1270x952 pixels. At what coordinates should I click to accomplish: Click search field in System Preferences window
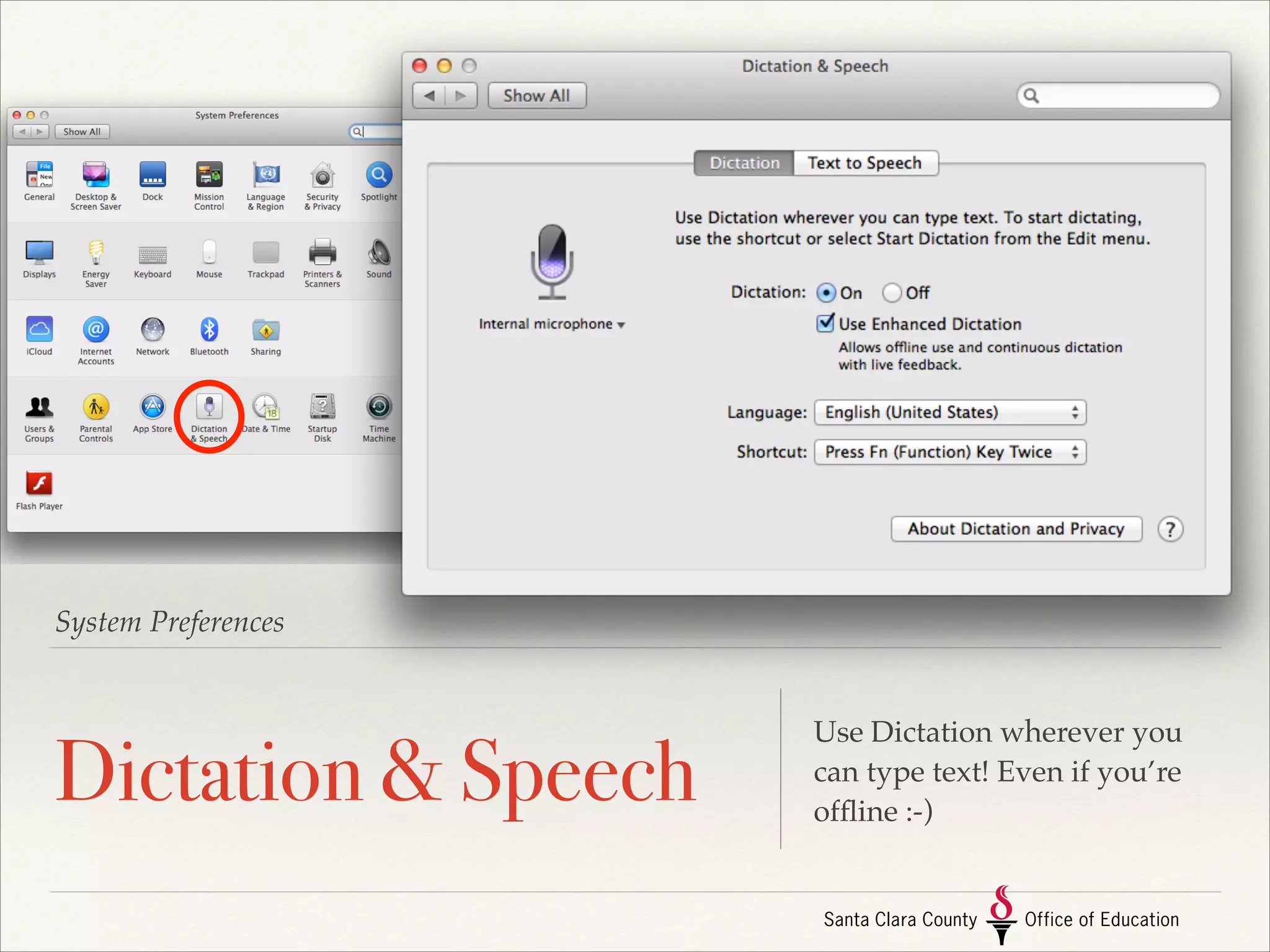pyautogui.click(x=376, y=131)
